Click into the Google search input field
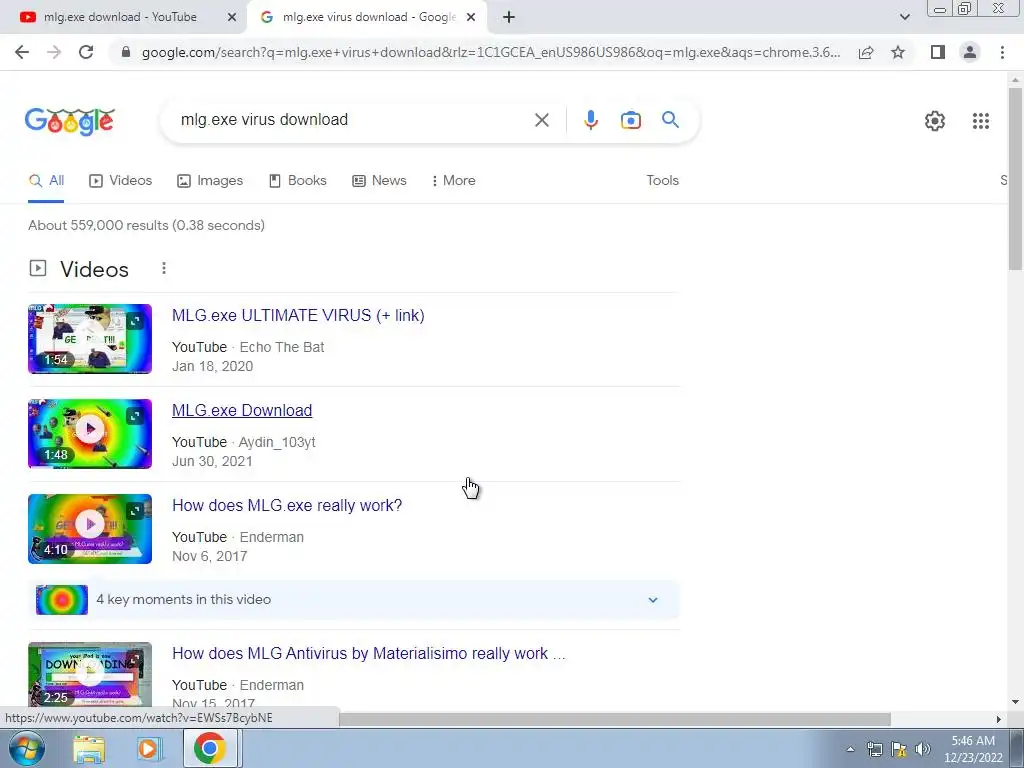The height and width of the screenshot is (768, 1024). [x=353, y=120]
